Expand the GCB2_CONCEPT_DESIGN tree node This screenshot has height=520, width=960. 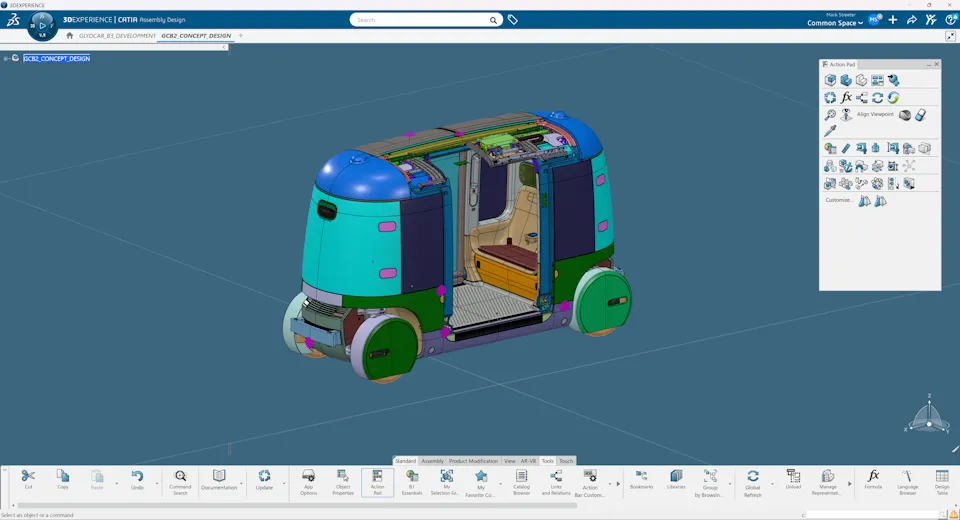tap(7, 58)
